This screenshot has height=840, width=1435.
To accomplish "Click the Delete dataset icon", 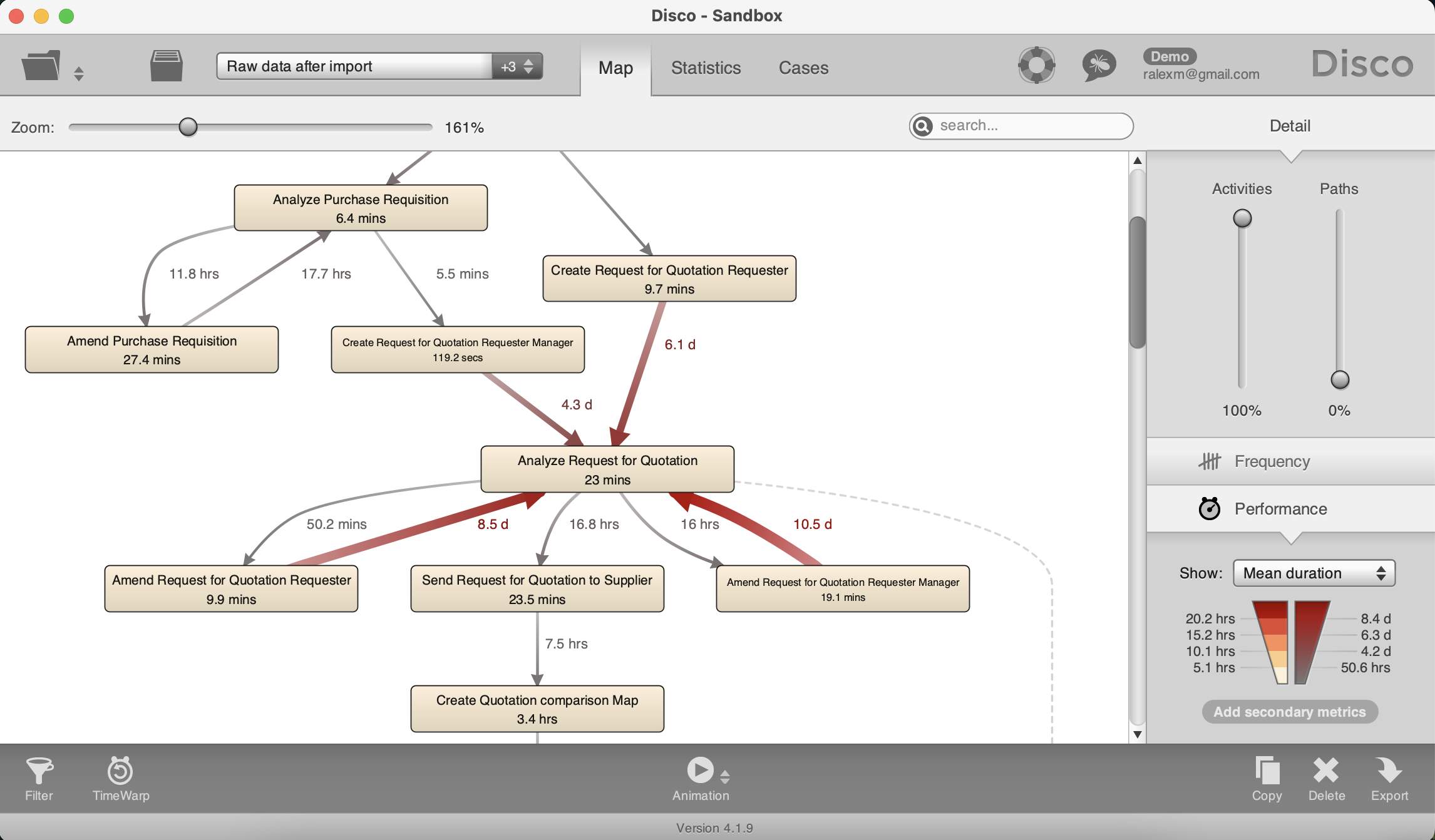I will click(x=1326, y=779).
